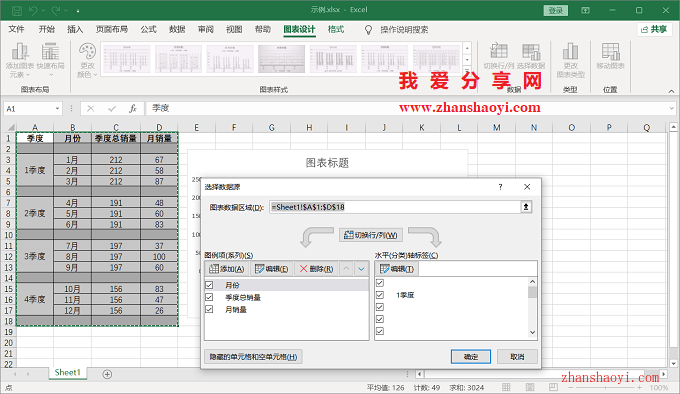The width and height of the screenshot is (680, 394).
Task: Open the Redo history dropdown arrow
Action: (x=66, y=10)
